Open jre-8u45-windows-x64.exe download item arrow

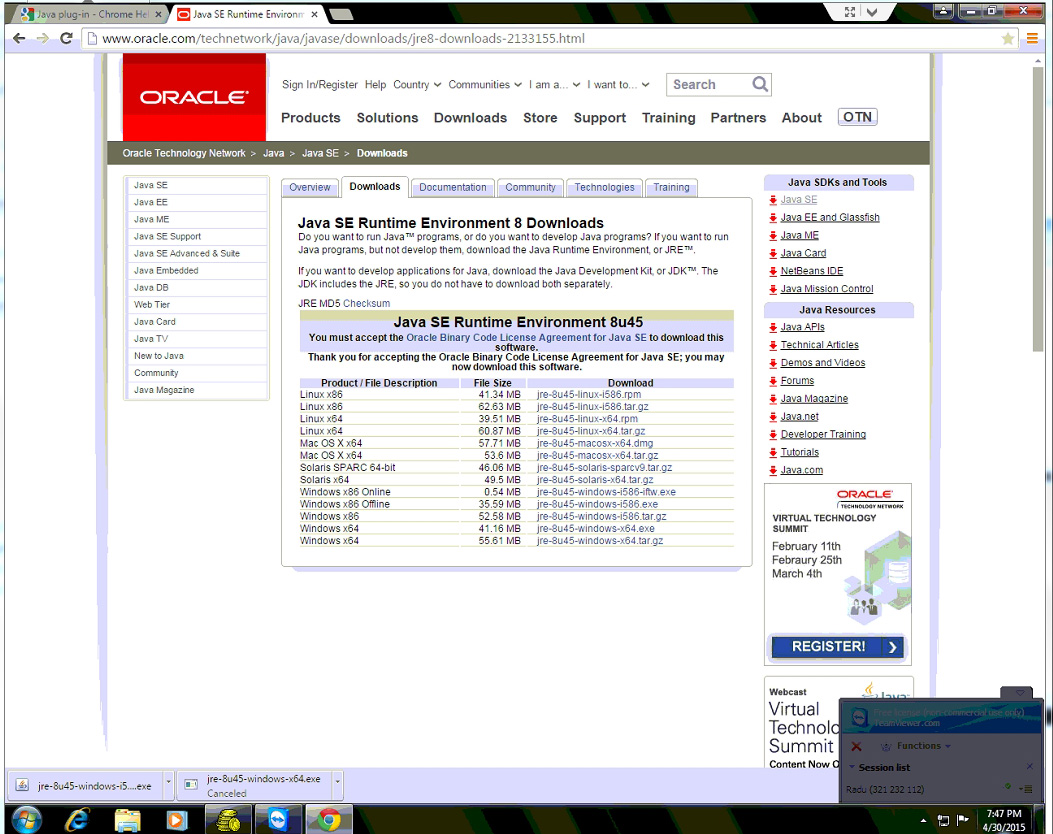point(337,784)
